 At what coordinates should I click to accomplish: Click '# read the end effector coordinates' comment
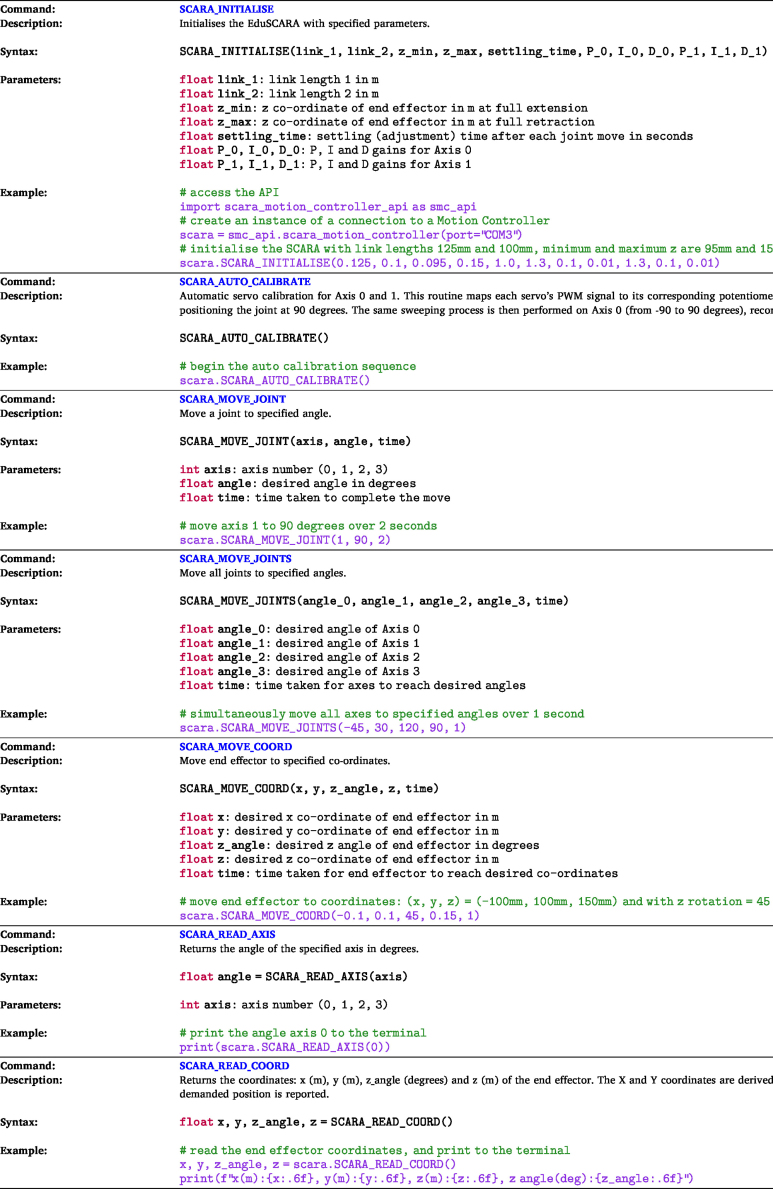374,1150
